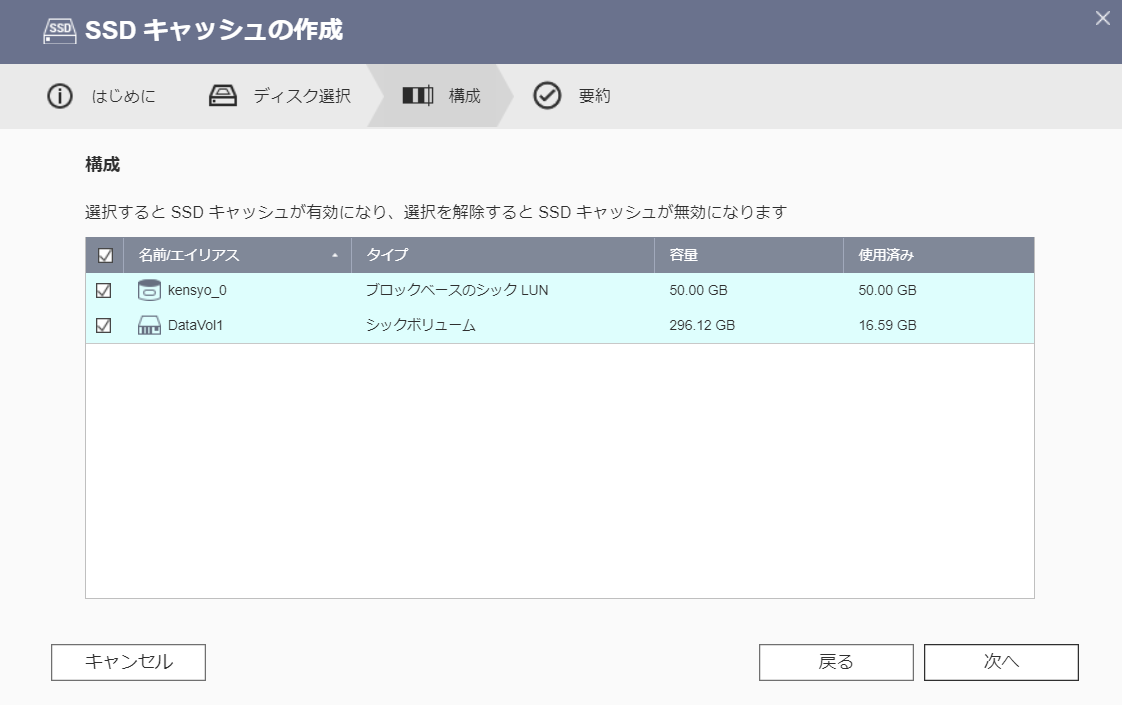This screenshot has height=705, width=1122.
Task: Click the 50.00 GB capacity cell of kensyo_0
Action: tap(698, 290)
